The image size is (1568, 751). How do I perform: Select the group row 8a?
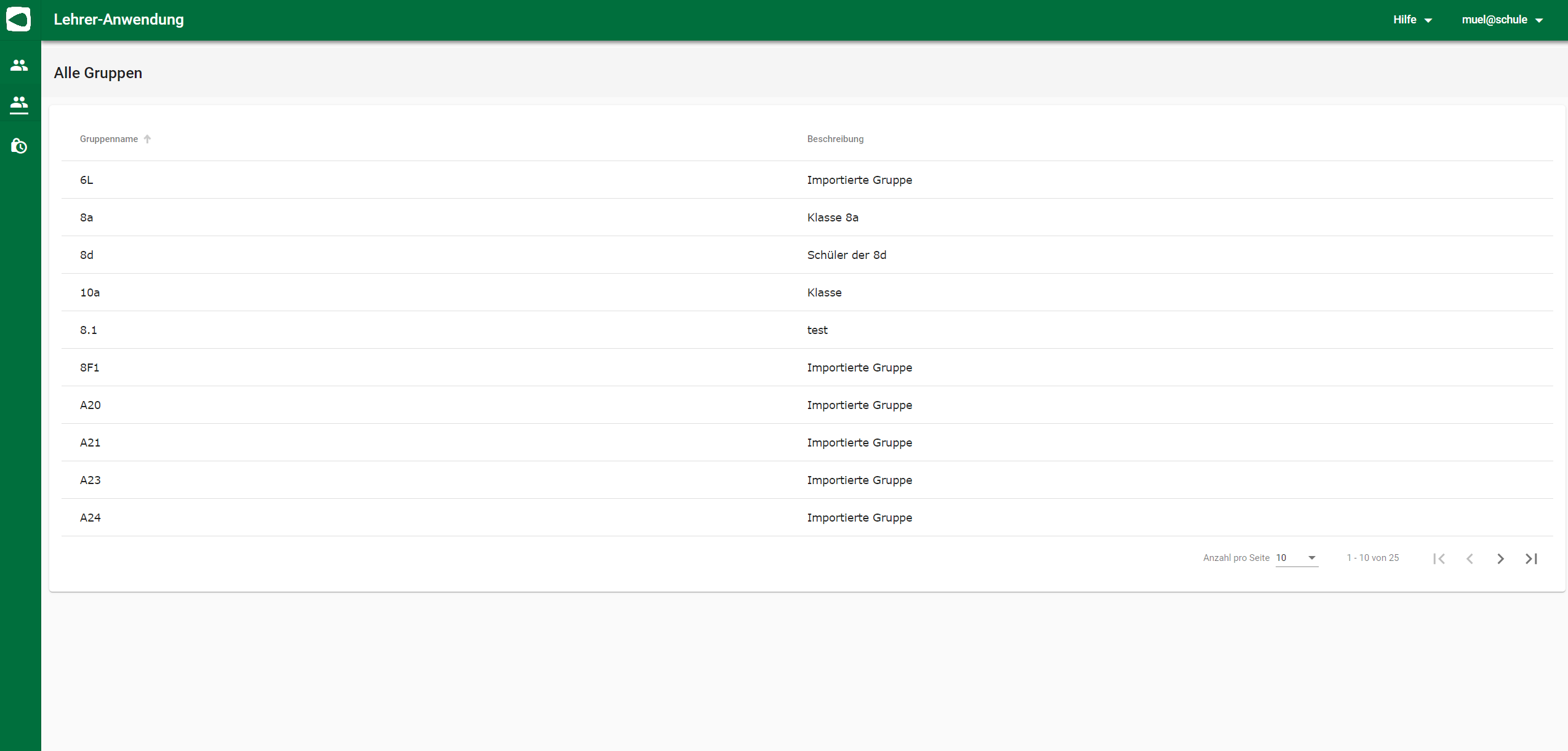click(807, 217)
